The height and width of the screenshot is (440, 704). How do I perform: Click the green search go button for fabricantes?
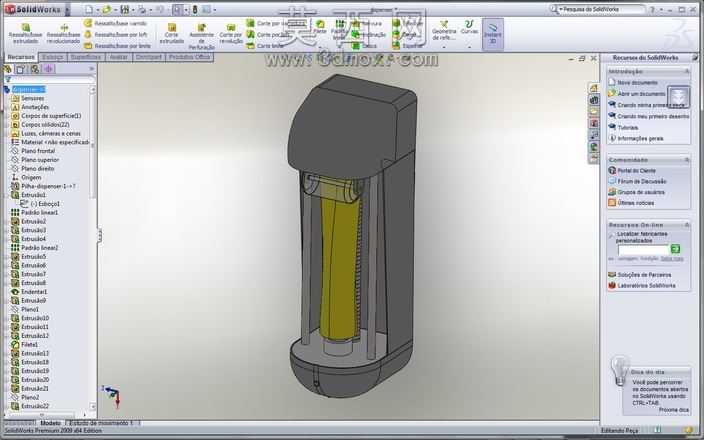click(x=675, y=249)
